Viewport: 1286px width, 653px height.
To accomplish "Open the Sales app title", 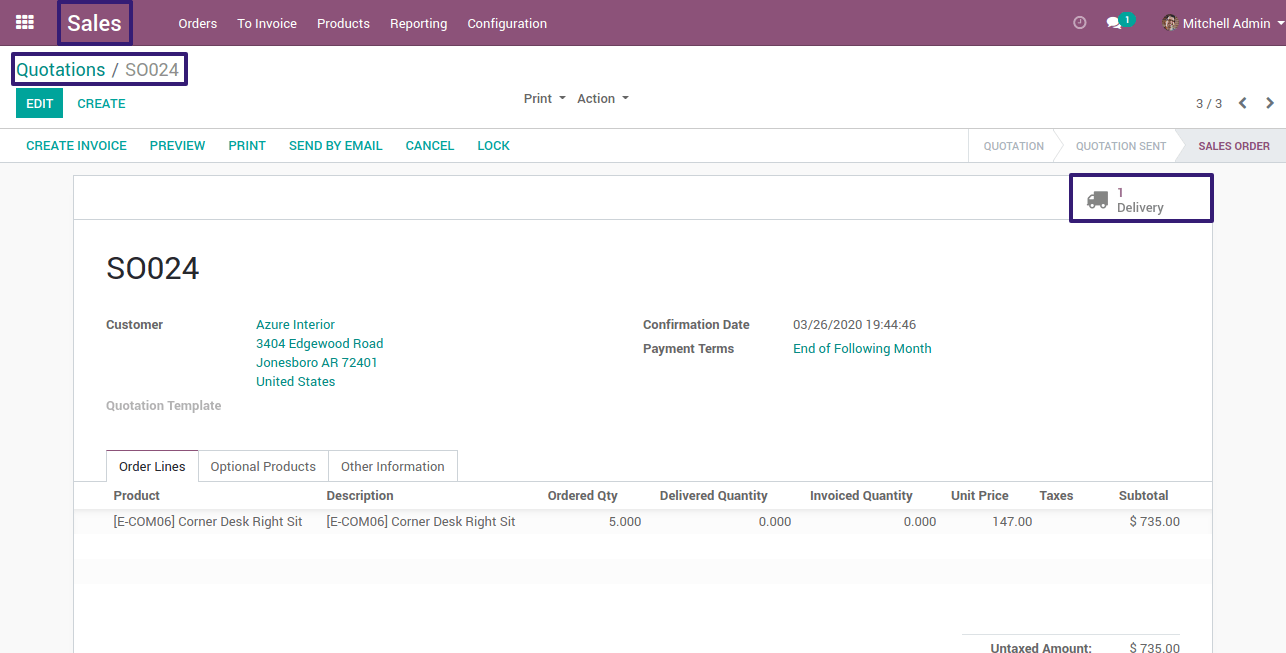I will click(94, 23).
